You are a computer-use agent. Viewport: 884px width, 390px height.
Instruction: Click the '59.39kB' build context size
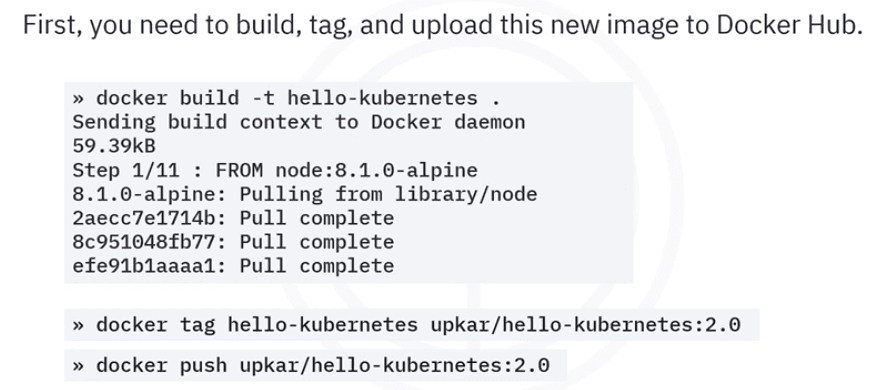coord(114,146)
